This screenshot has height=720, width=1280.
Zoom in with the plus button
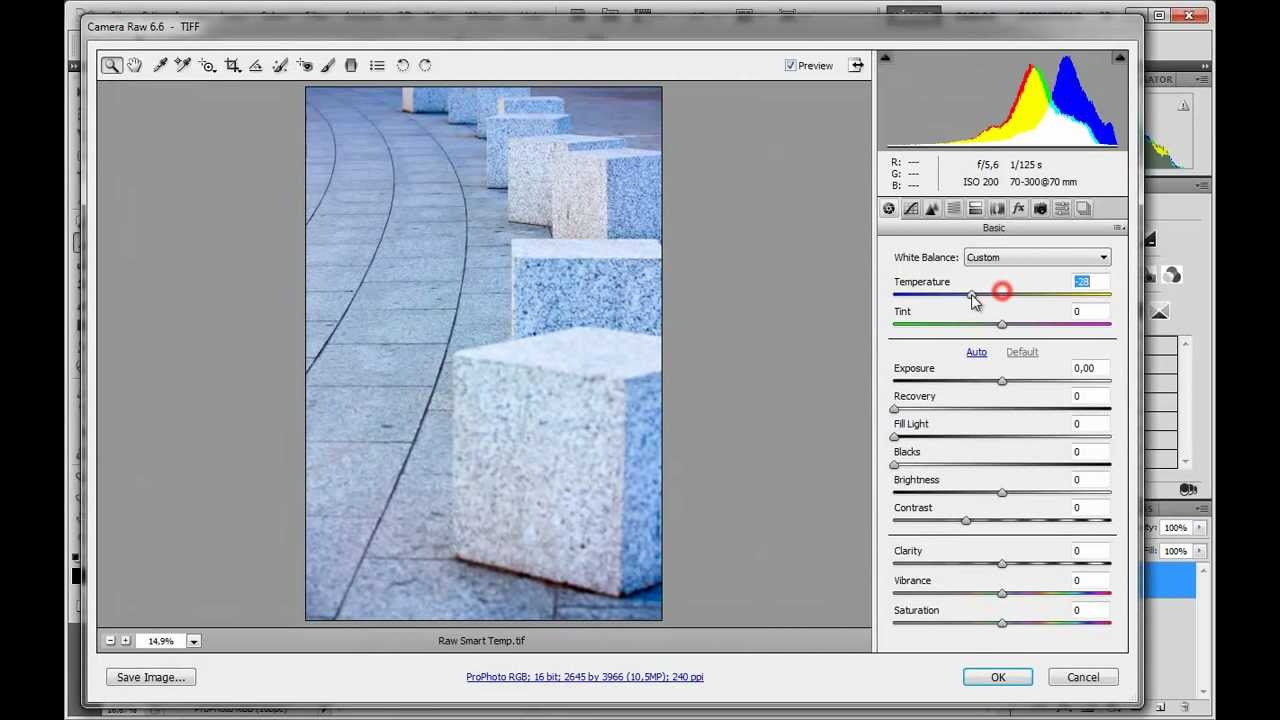pyautogui.click(x=125, y=641)
